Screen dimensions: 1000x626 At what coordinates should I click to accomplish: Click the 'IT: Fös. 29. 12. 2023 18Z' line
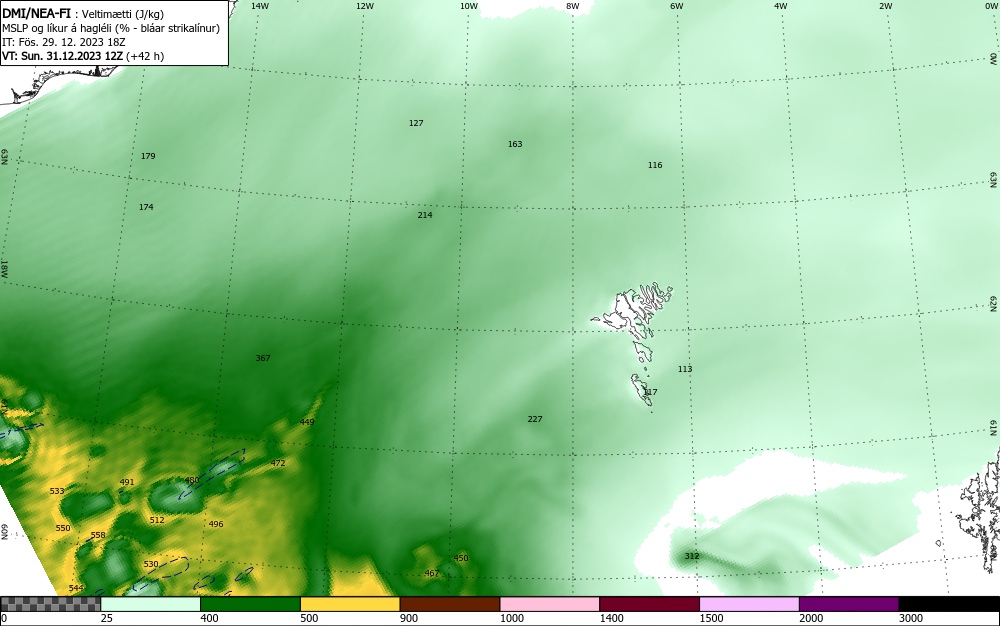[x=64, y=42]
